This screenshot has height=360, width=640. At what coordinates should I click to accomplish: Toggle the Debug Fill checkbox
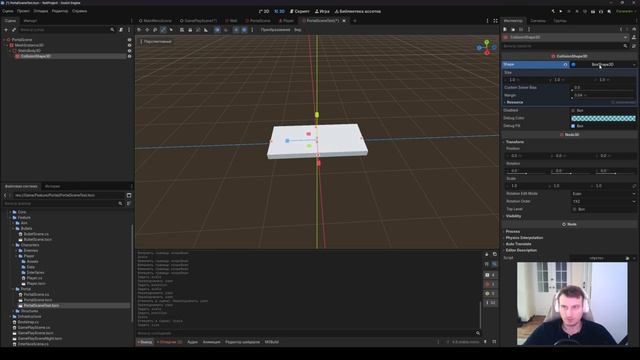point(573,126)
